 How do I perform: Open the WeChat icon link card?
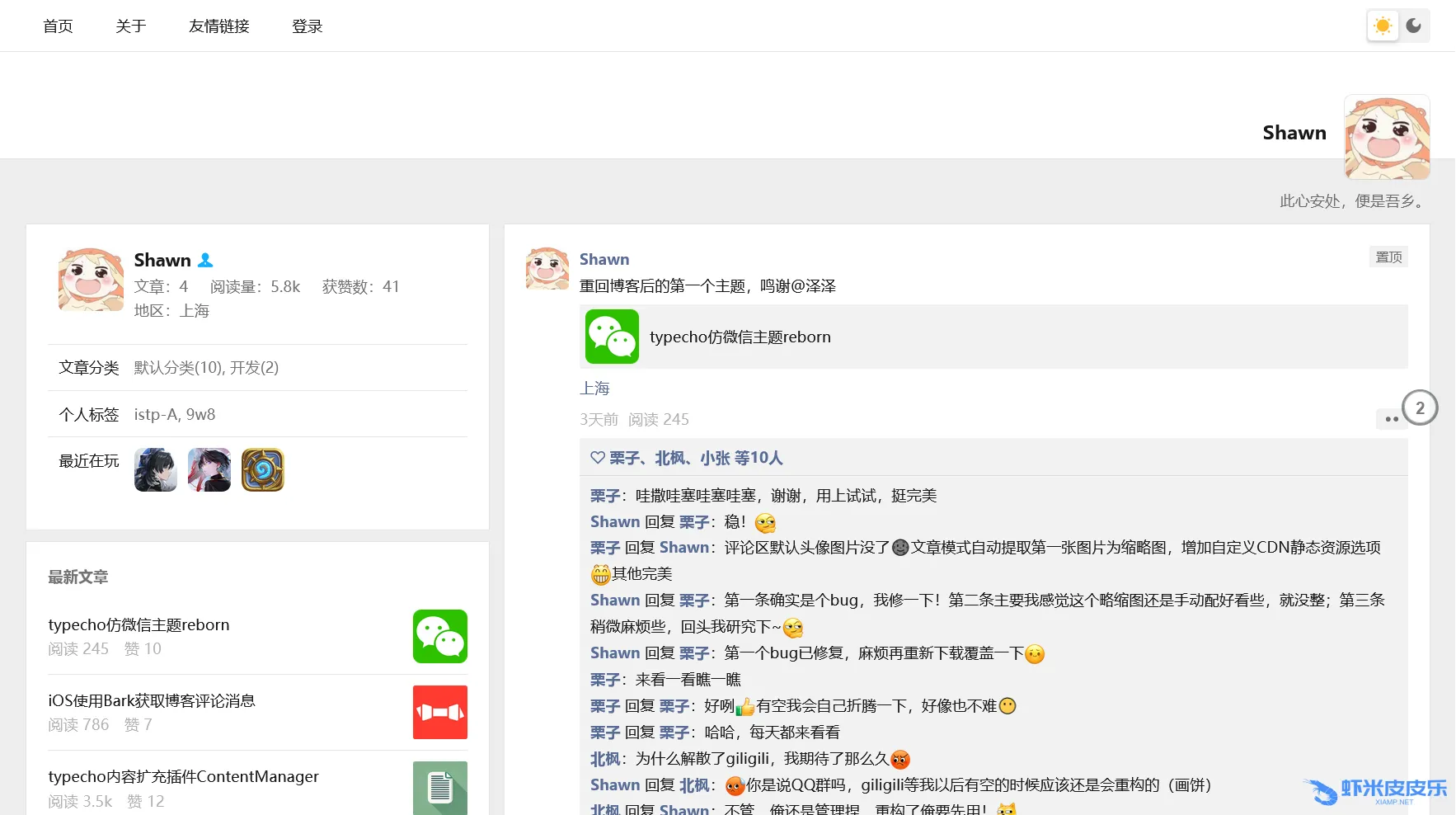click(x=612, y=337)
